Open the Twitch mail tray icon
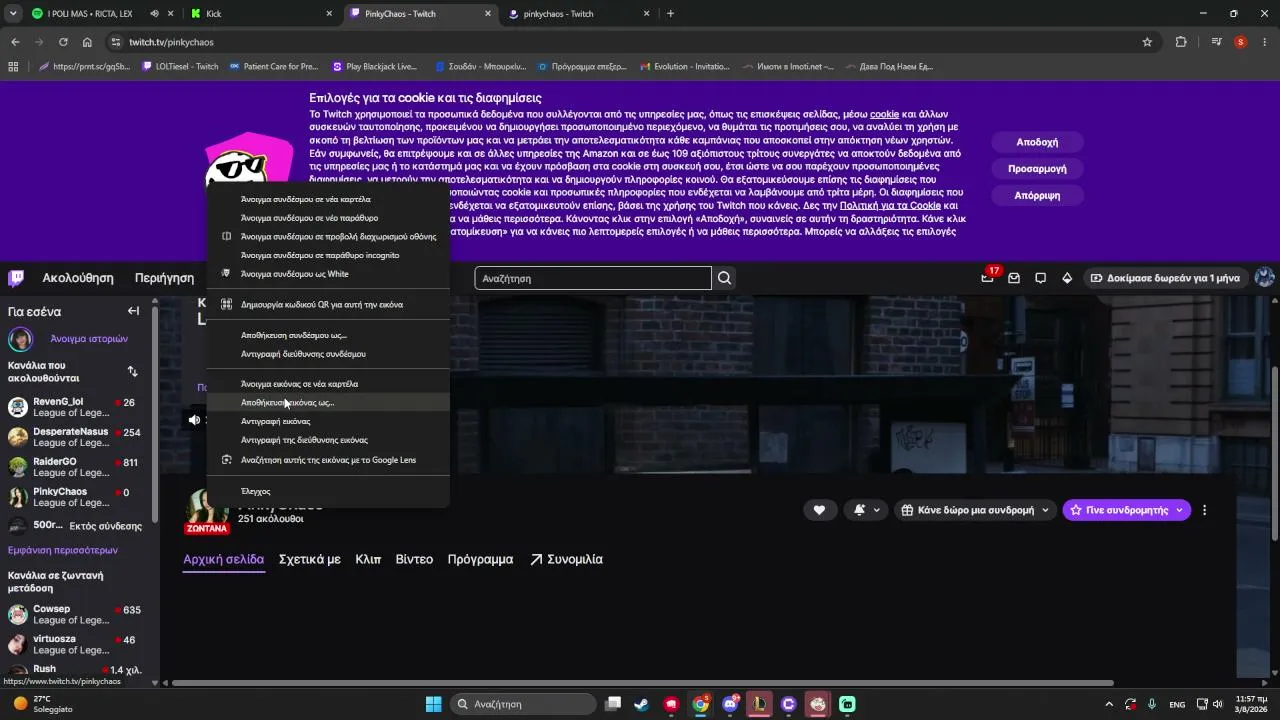1280x720 pixels. pos(1014,278)
